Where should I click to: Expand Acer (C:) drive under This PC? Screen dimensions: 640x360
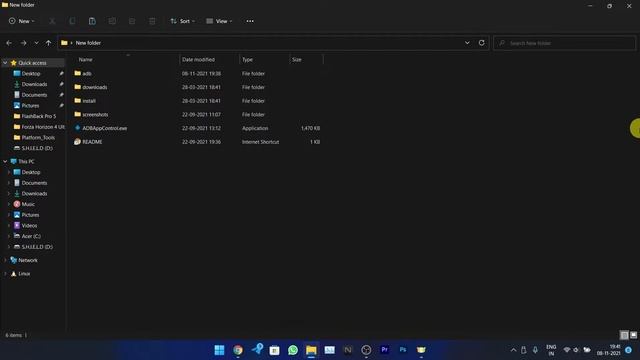(9, 236)
